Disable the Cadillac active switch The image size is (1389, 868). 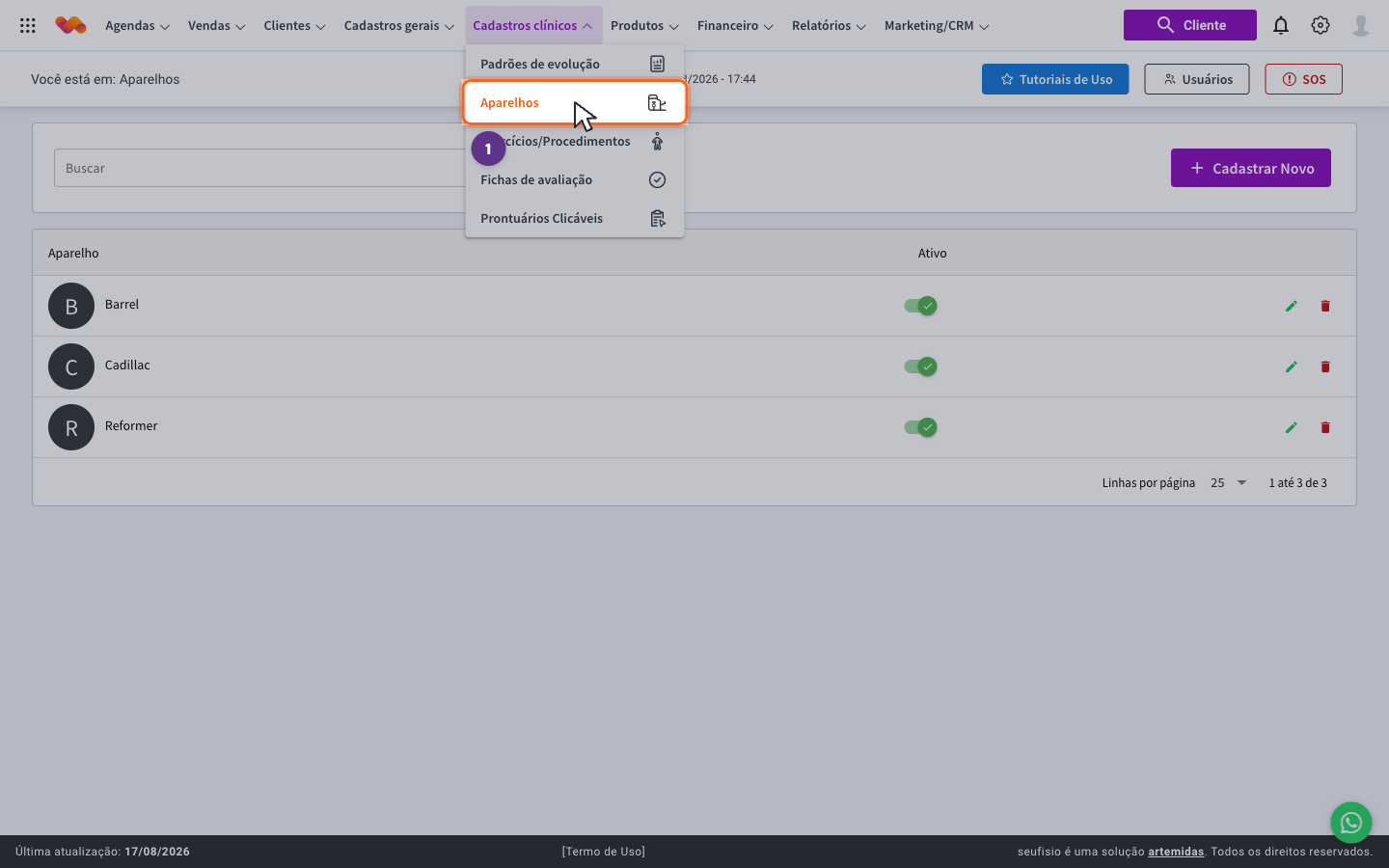(x=920, y=366)
